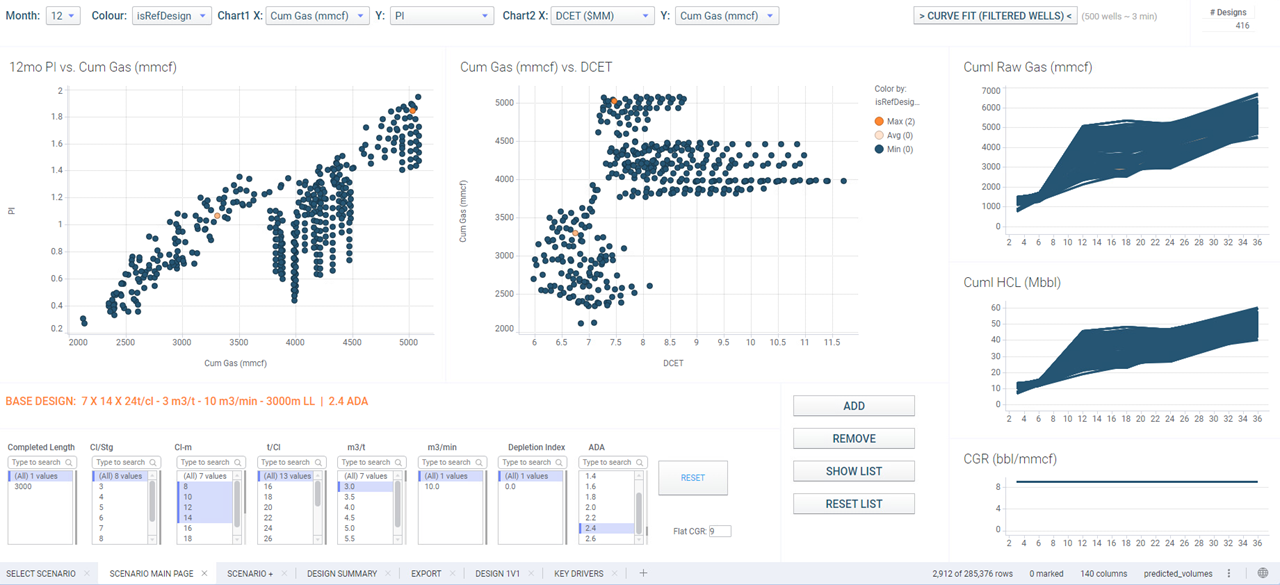1280x585 pixels.
Task: Click the orange Max legend swatch
Action: (x=879, y=121)
